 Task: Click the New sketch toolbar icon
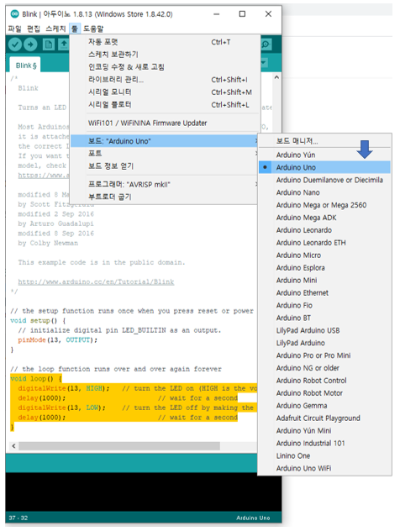click(49, 44)
